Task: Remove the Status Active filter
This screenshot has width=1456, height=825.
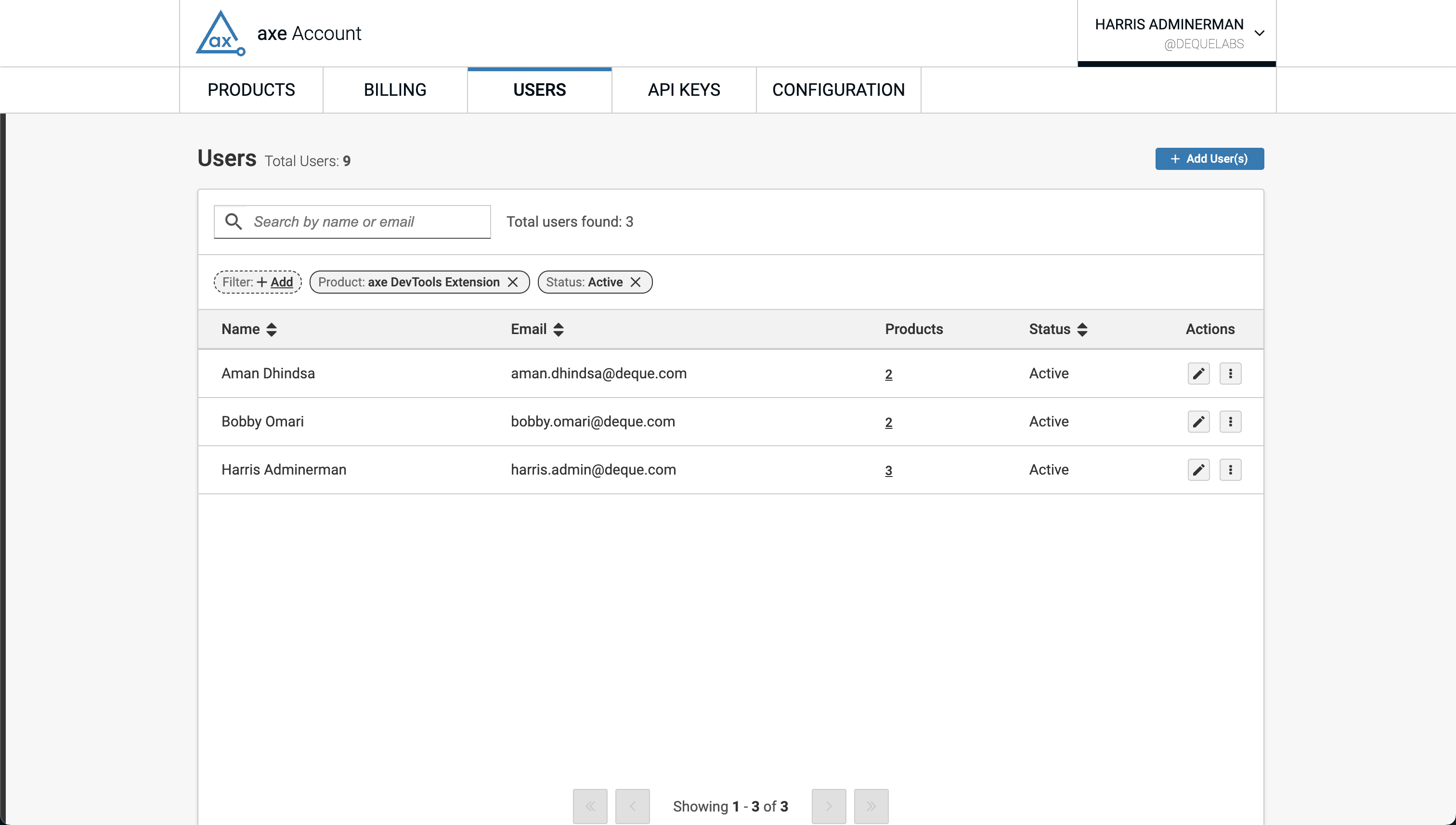Action: tap(636, 282)
